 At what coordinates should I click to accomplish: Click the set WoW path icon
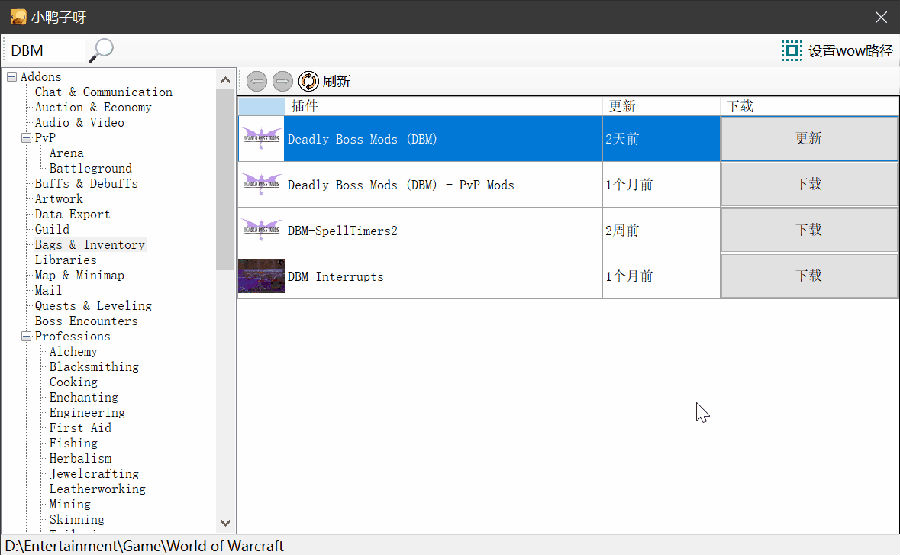coord(792,51)
